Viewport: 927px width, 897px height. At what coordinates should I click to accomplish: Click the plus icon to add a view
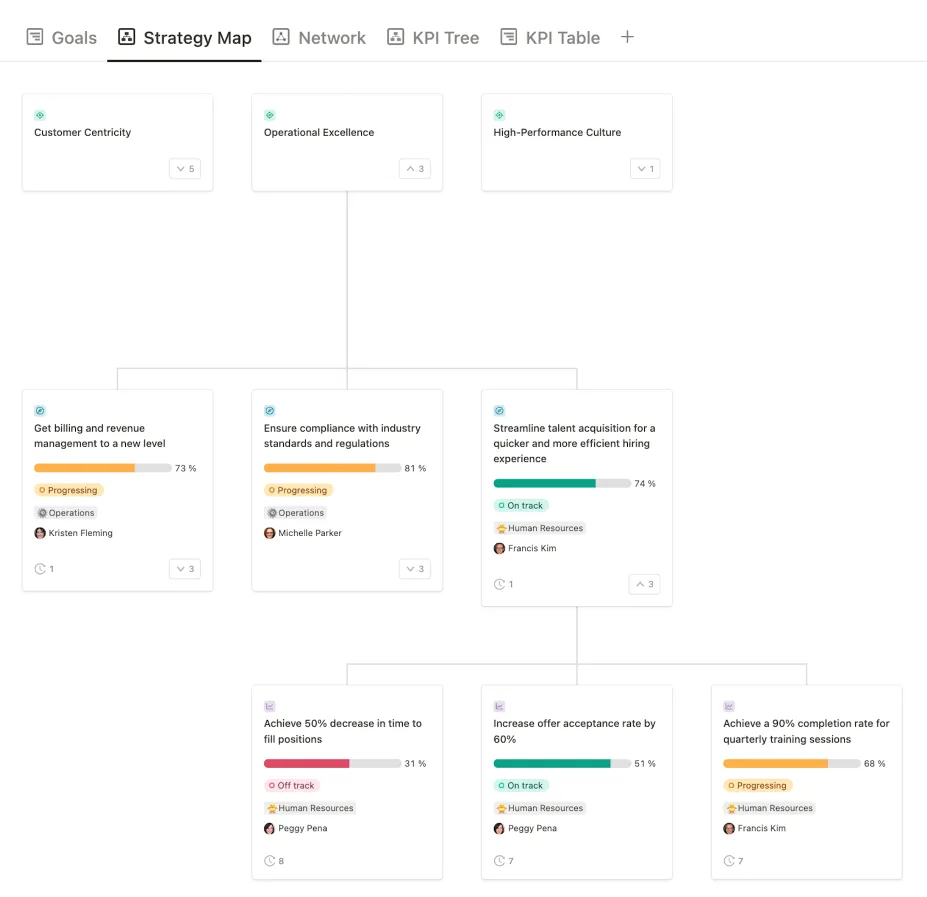pyautogui.click(x=627, y=36)
